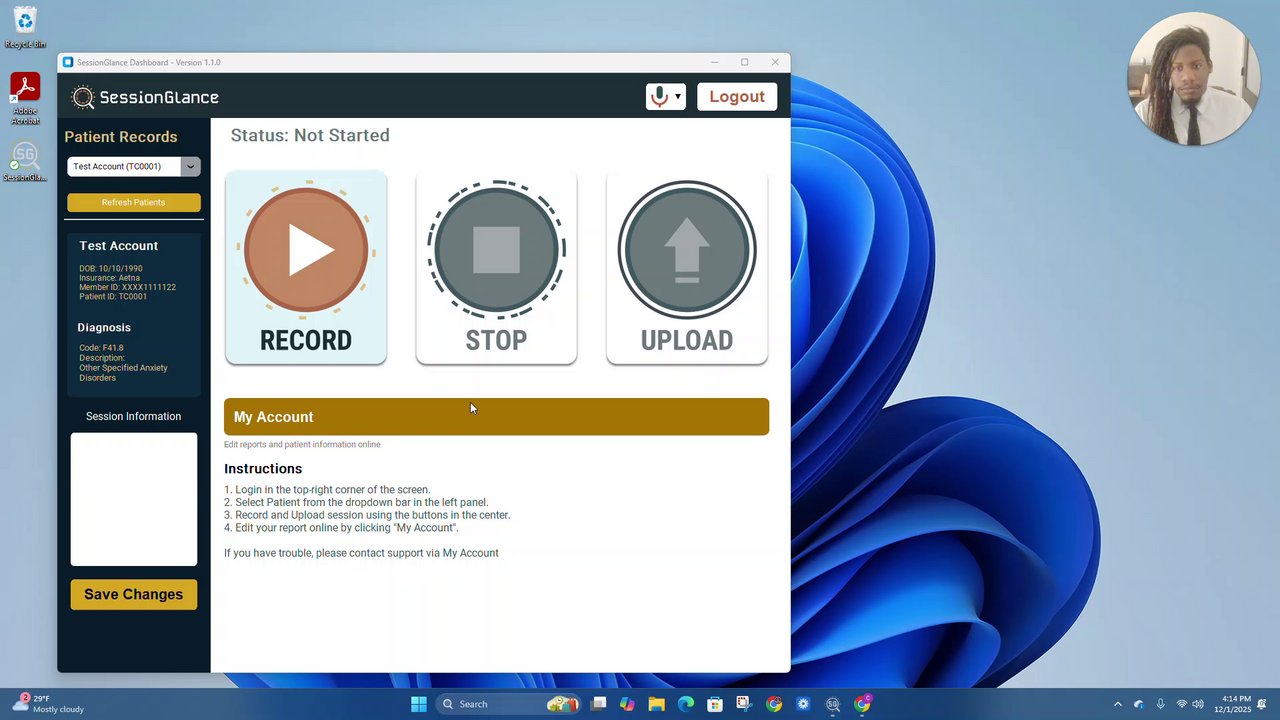Viewport: 1280px width, 720px height.
Task: Open the microphone selection dropdown
Action: point(666,97)
